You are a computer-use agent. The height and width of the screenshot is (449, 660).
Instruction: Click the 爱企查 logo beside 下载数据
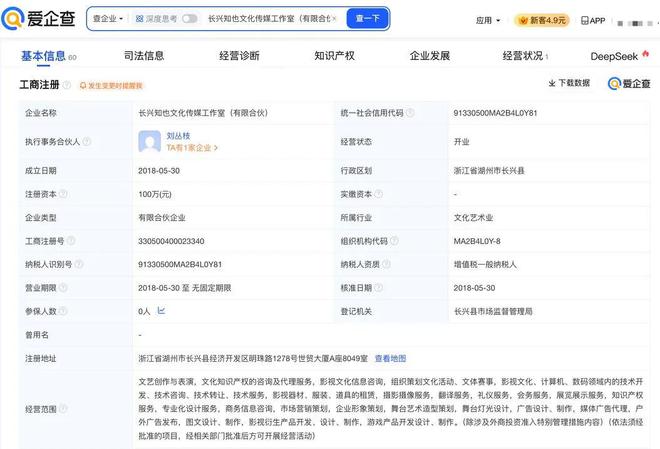(x=629, y=84)
